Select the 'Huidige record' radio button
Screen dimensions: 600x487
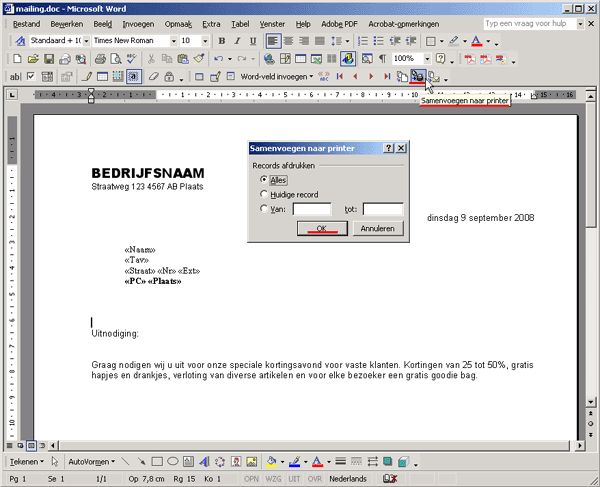(x=263, y=194)
